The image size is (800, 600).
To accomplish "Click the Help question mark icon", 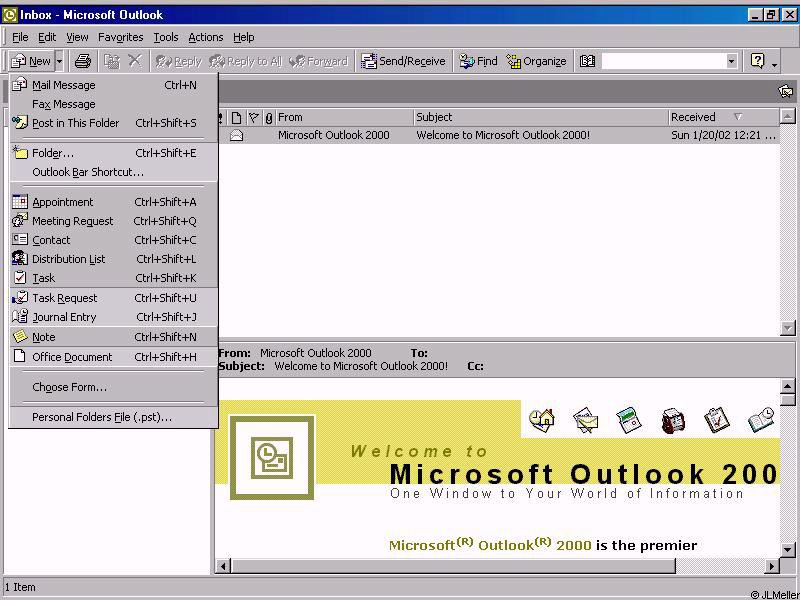I will tap(758, 61).
